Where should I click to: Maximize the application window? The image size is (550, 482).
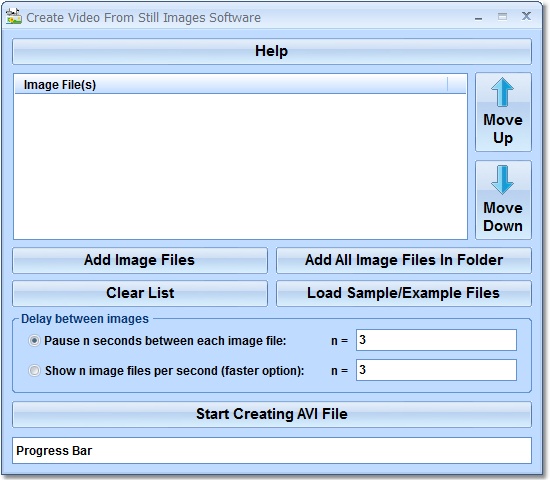(502, 16)
